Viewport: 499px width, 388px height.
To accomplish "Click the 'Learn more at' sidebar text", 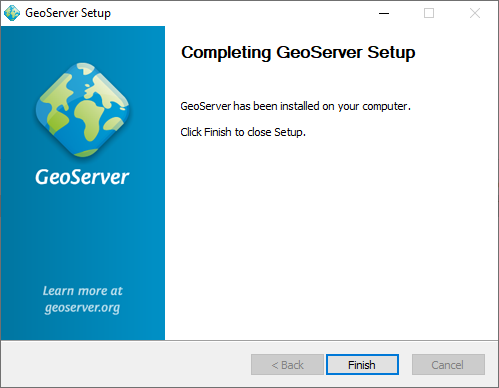I will pos(83,291).
